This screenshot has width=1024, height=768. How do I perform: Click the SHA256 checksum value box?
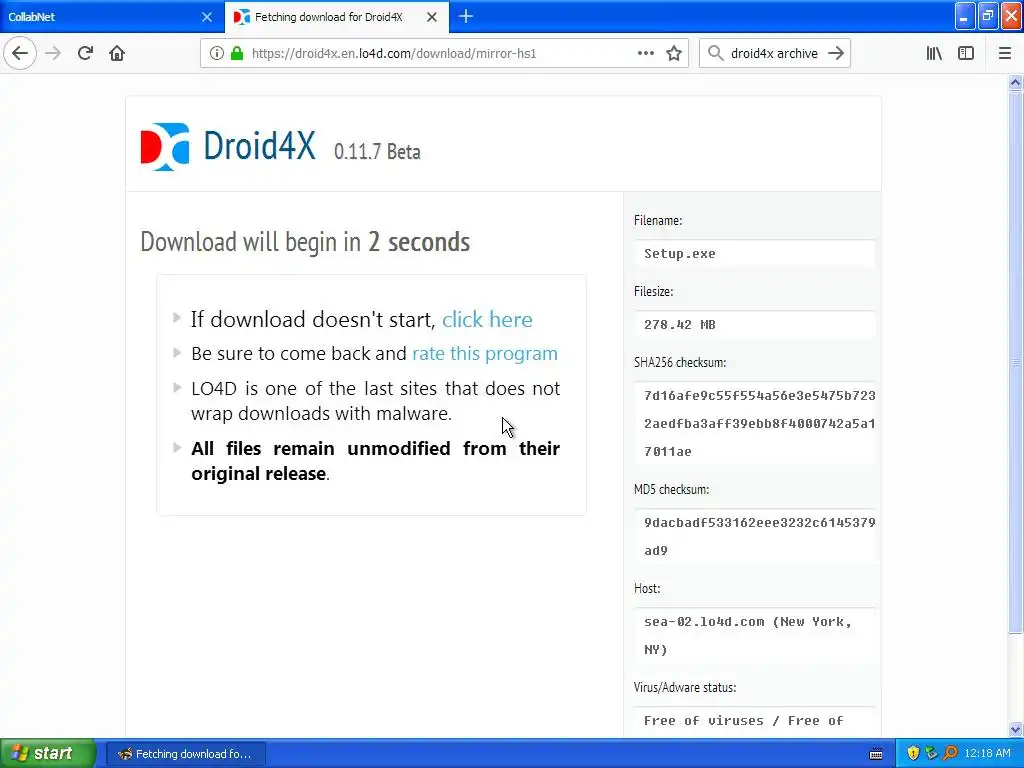point(754,423)
